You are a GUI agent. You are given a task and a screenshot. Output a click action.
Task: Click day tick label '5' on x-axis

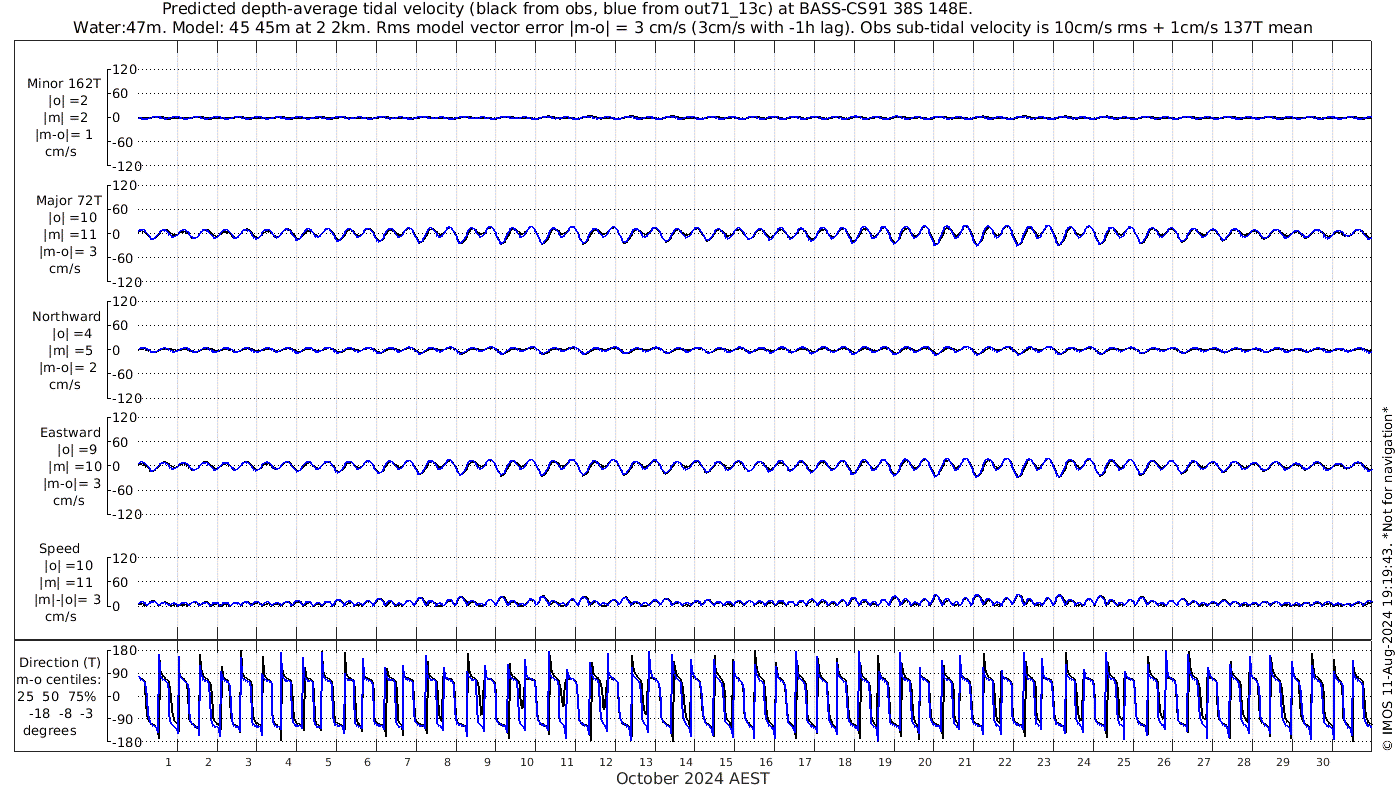327,762
